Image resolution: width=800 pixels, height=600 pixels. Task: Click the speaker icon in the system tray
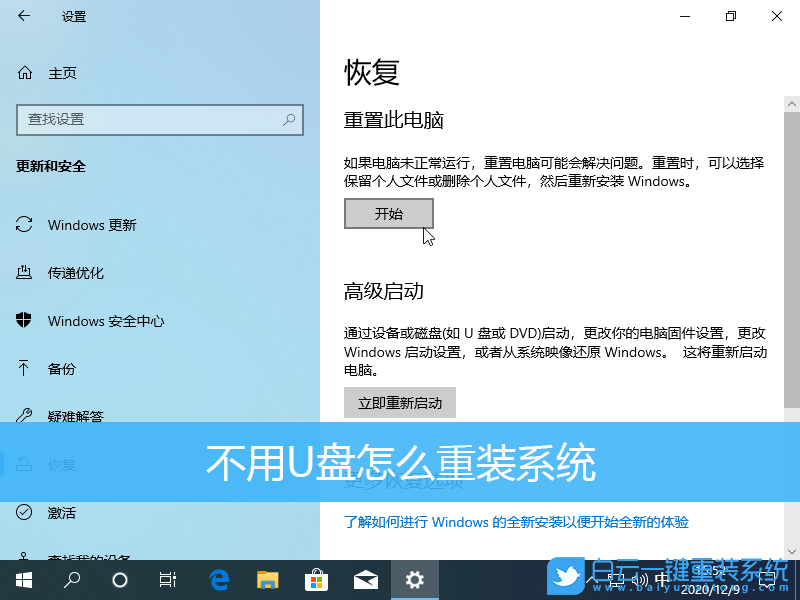coord(641,578)
